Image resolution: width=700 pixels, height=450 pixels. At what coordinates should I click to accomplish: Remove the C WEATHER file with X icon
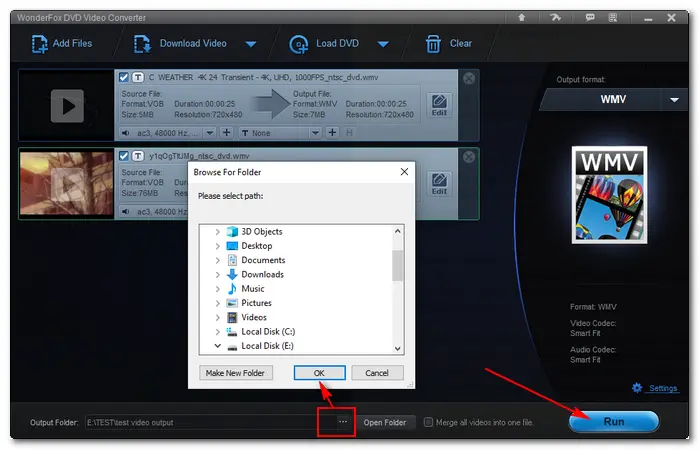click(469, 78)
